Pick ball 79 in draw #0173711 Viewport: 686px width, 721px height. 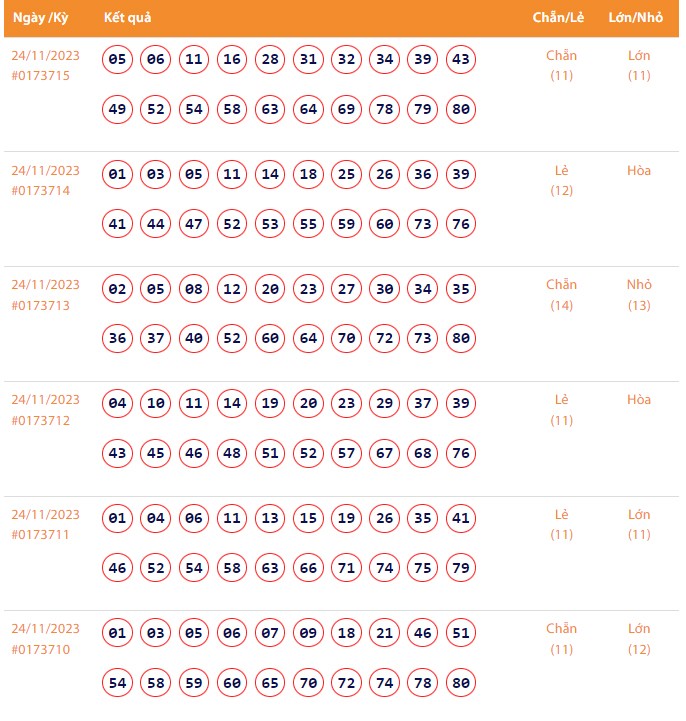(460, 568)
